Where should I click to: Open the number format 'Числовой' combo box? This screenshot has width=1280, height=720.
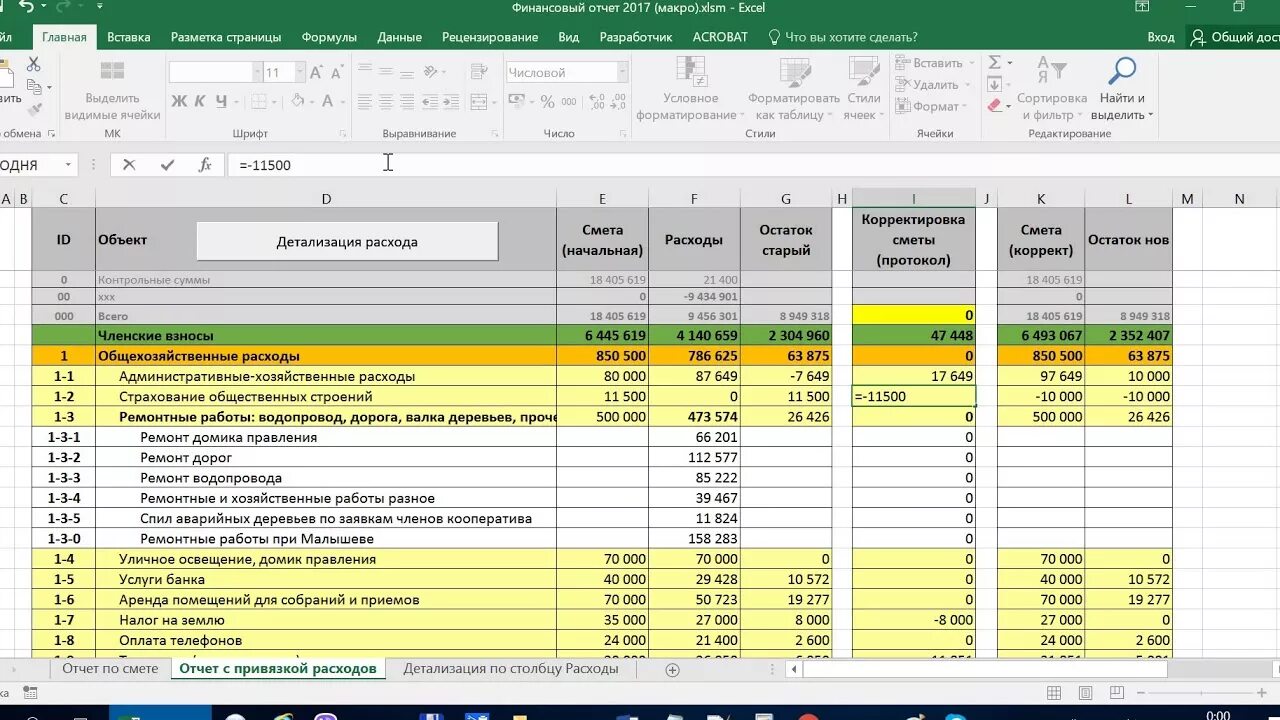pos(567,72)
